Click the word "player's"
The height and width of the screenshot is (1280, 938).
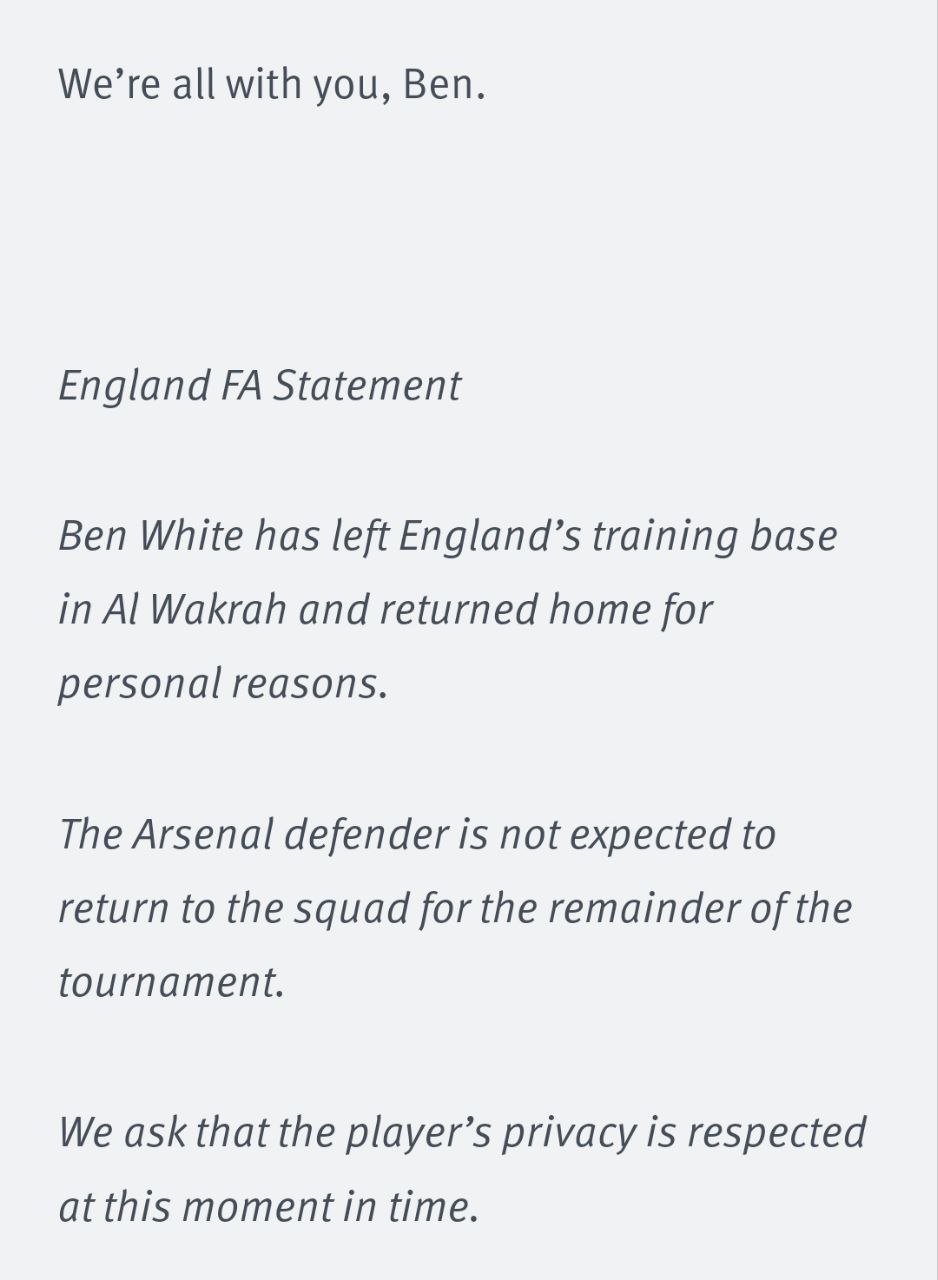pos(412,1132)
